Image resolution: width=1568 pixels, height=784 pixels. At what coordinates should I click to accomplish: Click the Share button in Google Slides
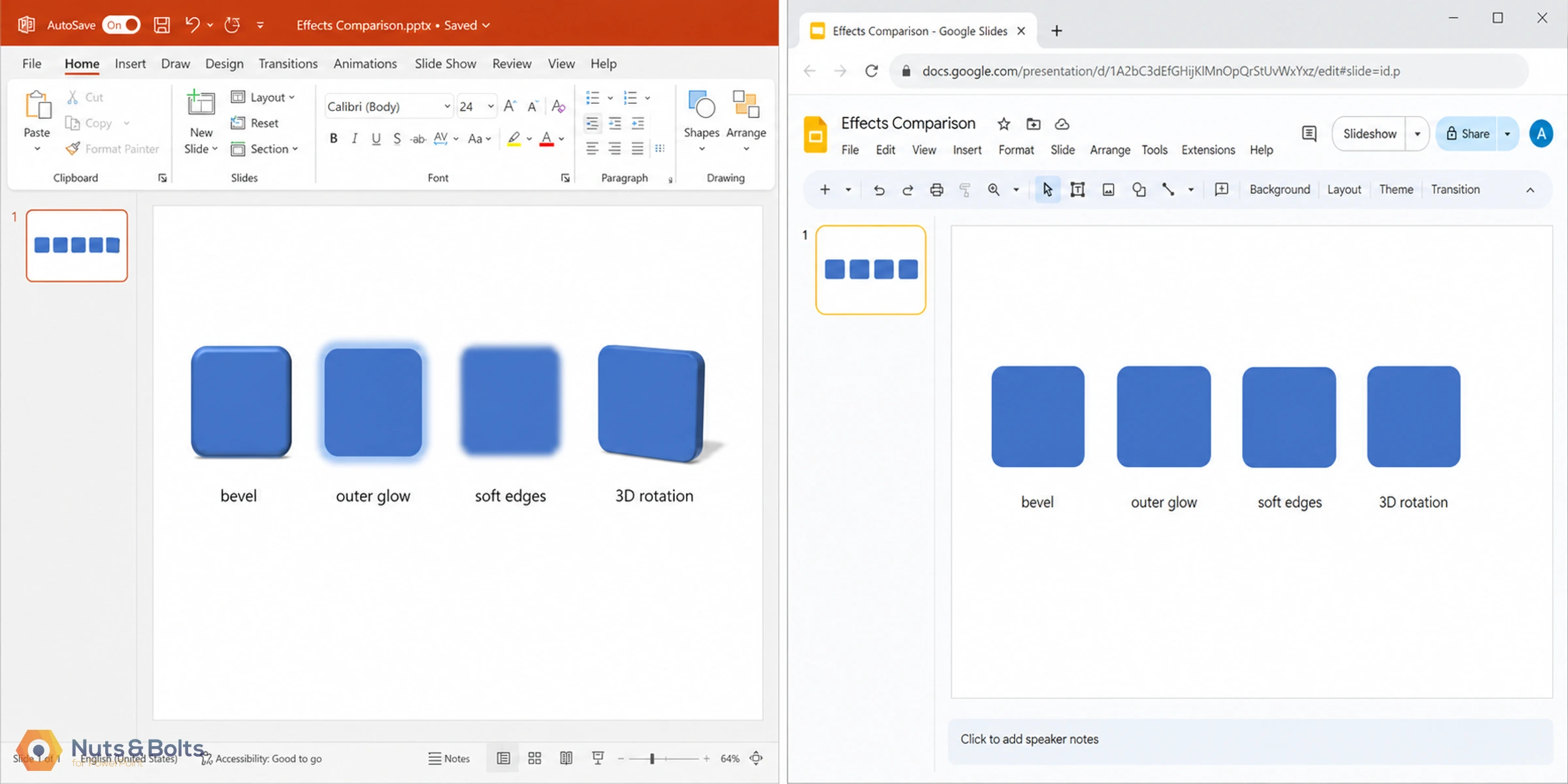[1467, 133]
